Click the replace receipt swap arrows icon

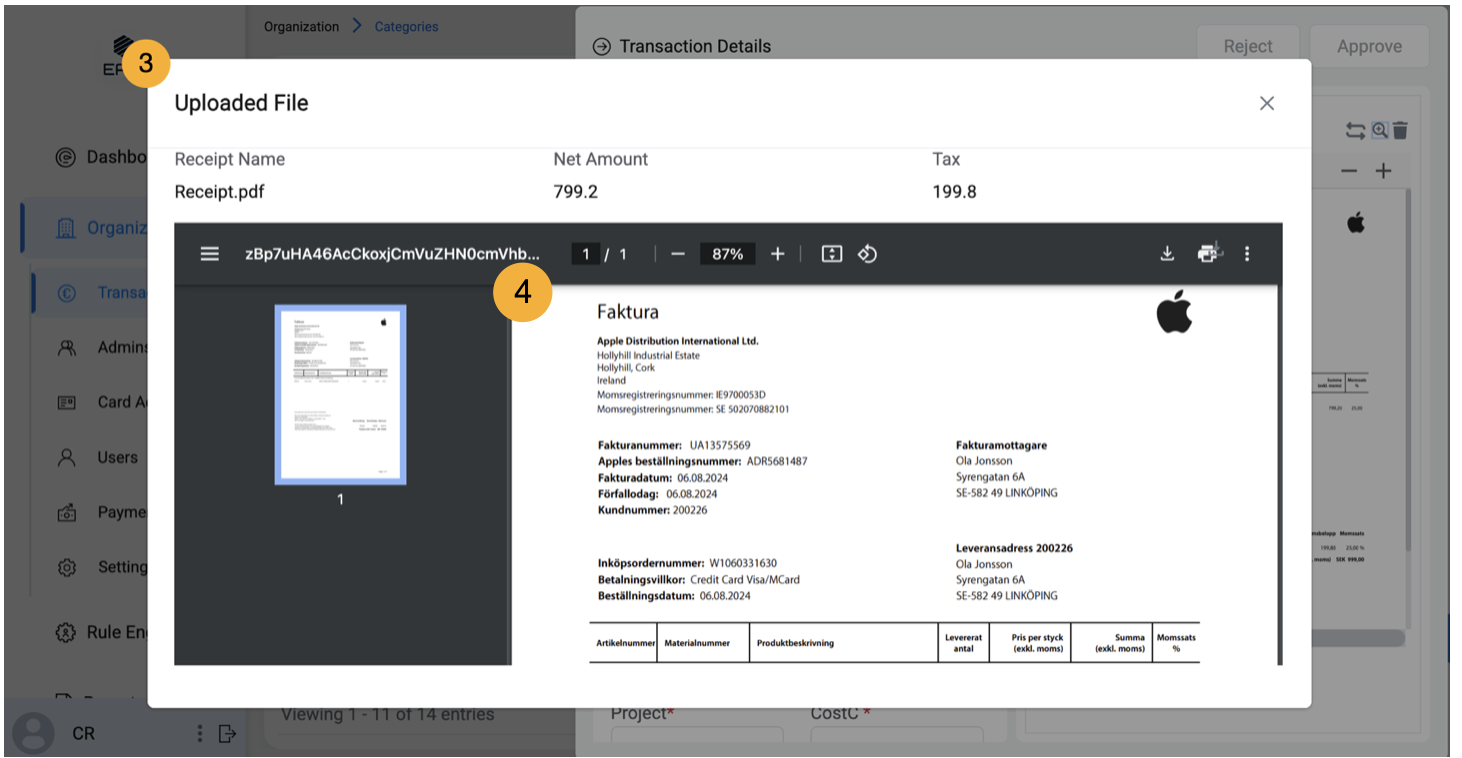(x=1355, y=130)
